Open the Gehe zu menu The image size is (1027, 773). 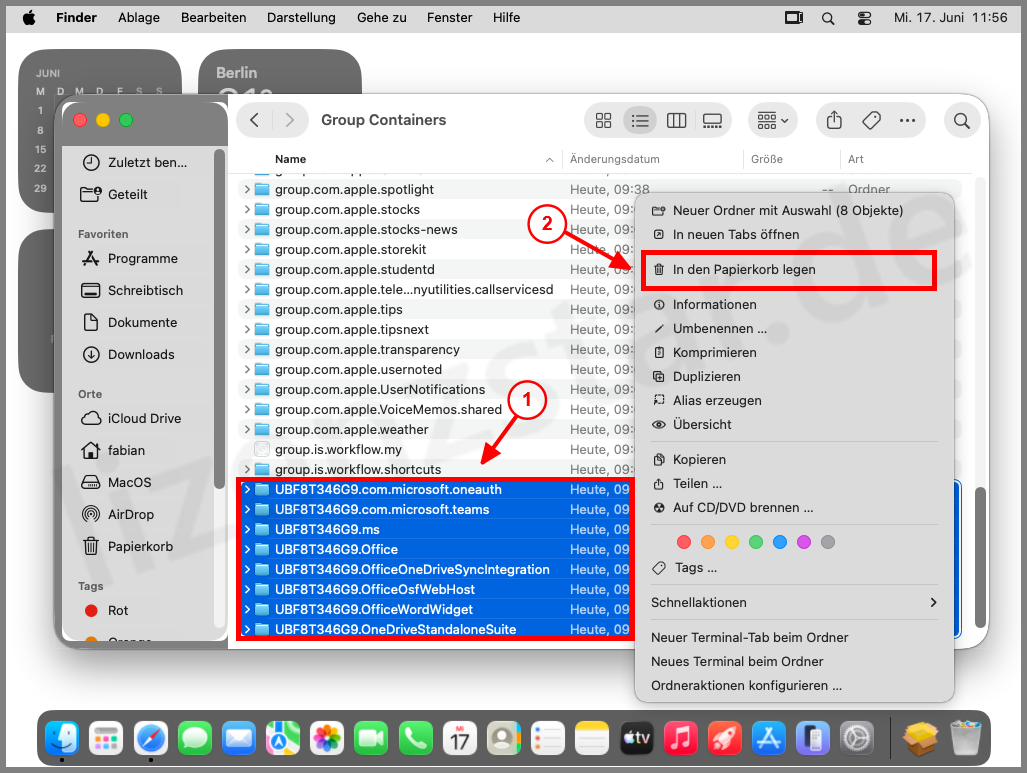(x=382, y=18)
